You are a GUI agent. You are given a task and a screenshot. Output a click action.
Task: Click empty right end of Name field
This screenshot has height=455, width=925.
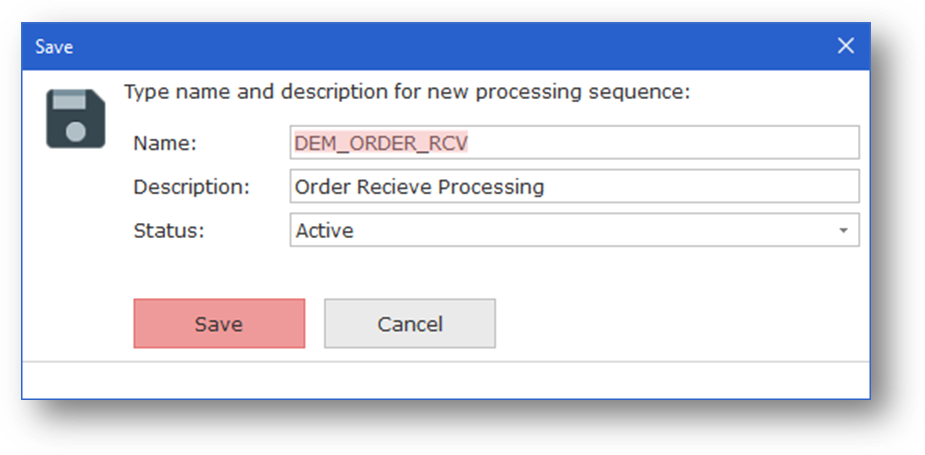pyautogui.click(x=780, y=143)
